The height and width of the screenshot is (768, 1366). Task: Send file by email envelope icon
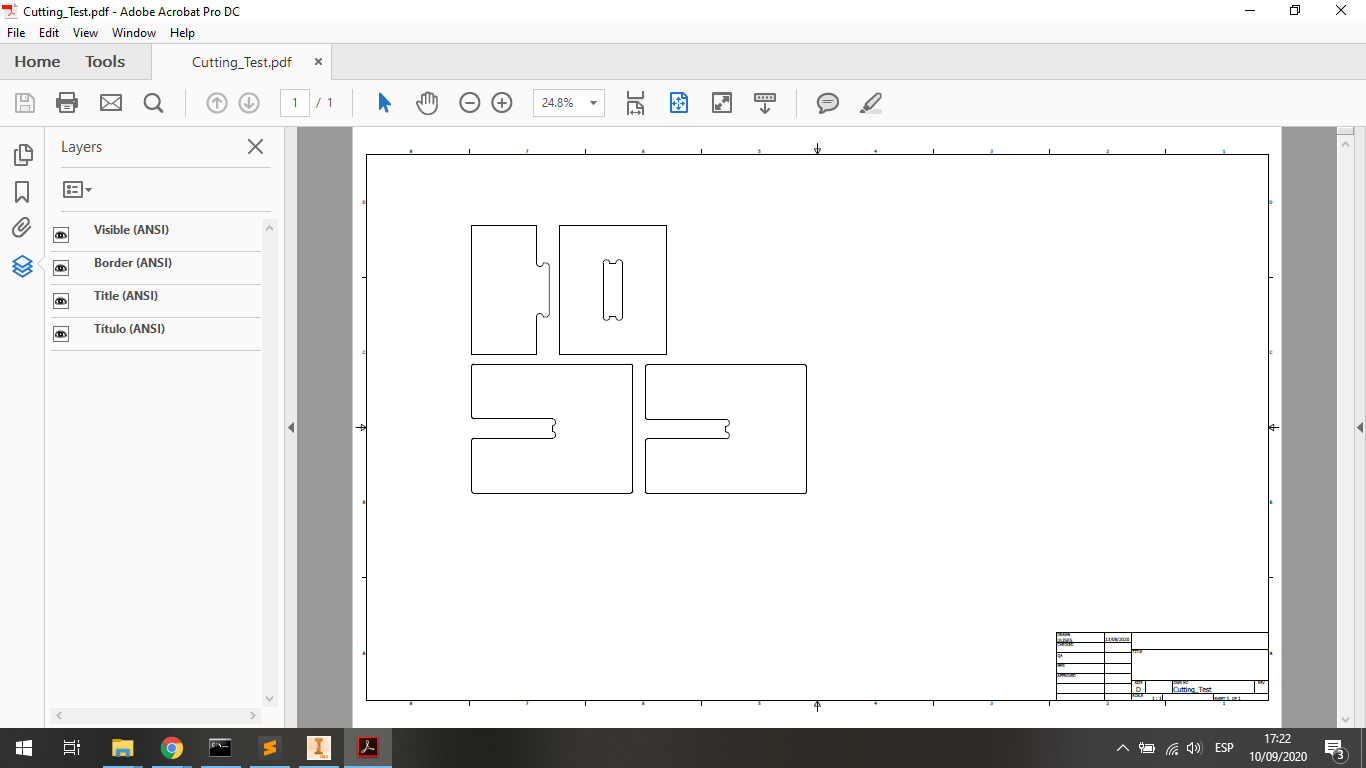(x=110, y=103)
